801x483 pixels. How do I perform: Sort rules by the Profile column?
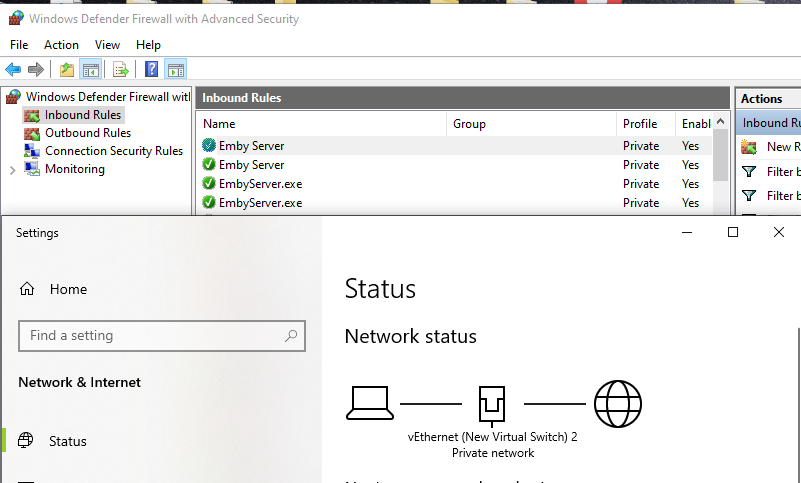pos(640,124)
